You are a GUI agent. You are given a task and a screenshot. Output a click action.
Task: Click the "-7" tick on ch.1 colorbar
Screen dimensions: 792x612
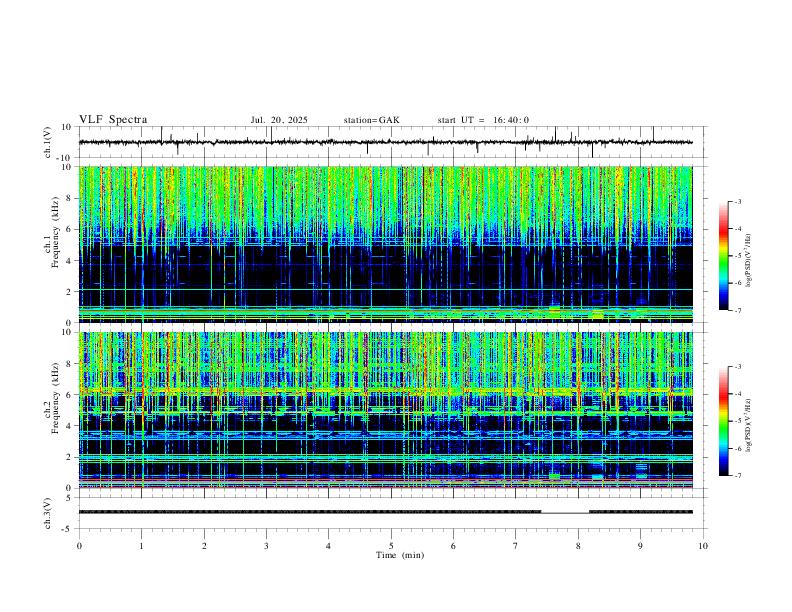(x=737, y=310)
